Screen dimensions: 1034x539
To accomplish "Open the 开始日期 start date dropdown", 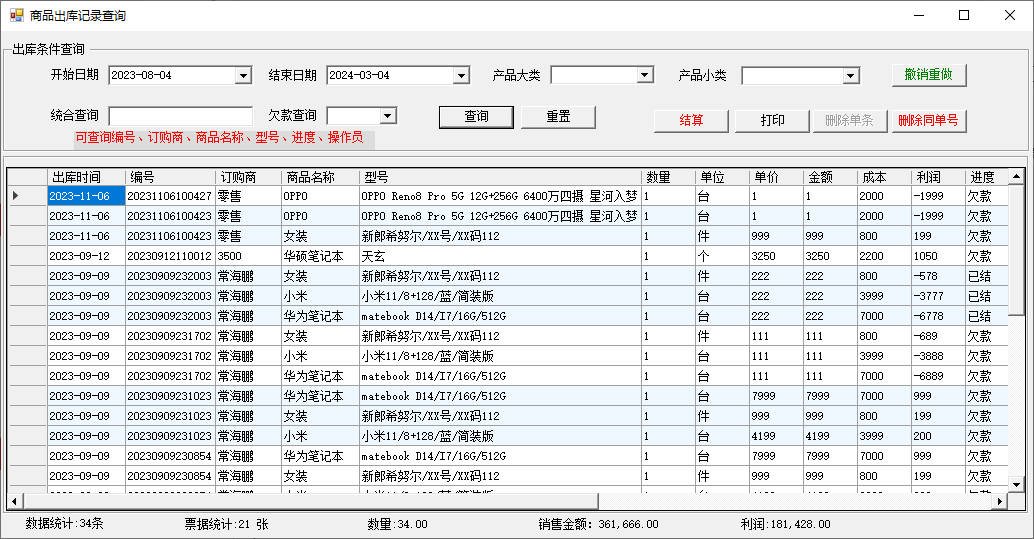I will (243, 76).
